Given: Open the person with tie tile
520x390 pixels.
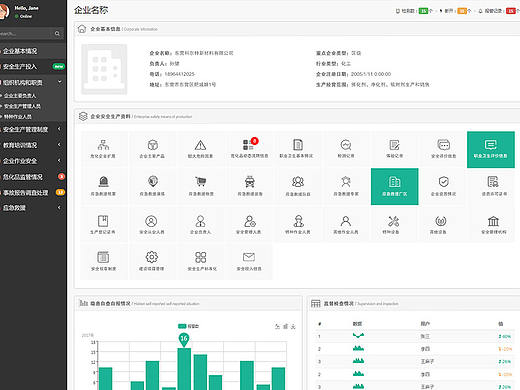Looking at the screenshot, I should point(200,224).
